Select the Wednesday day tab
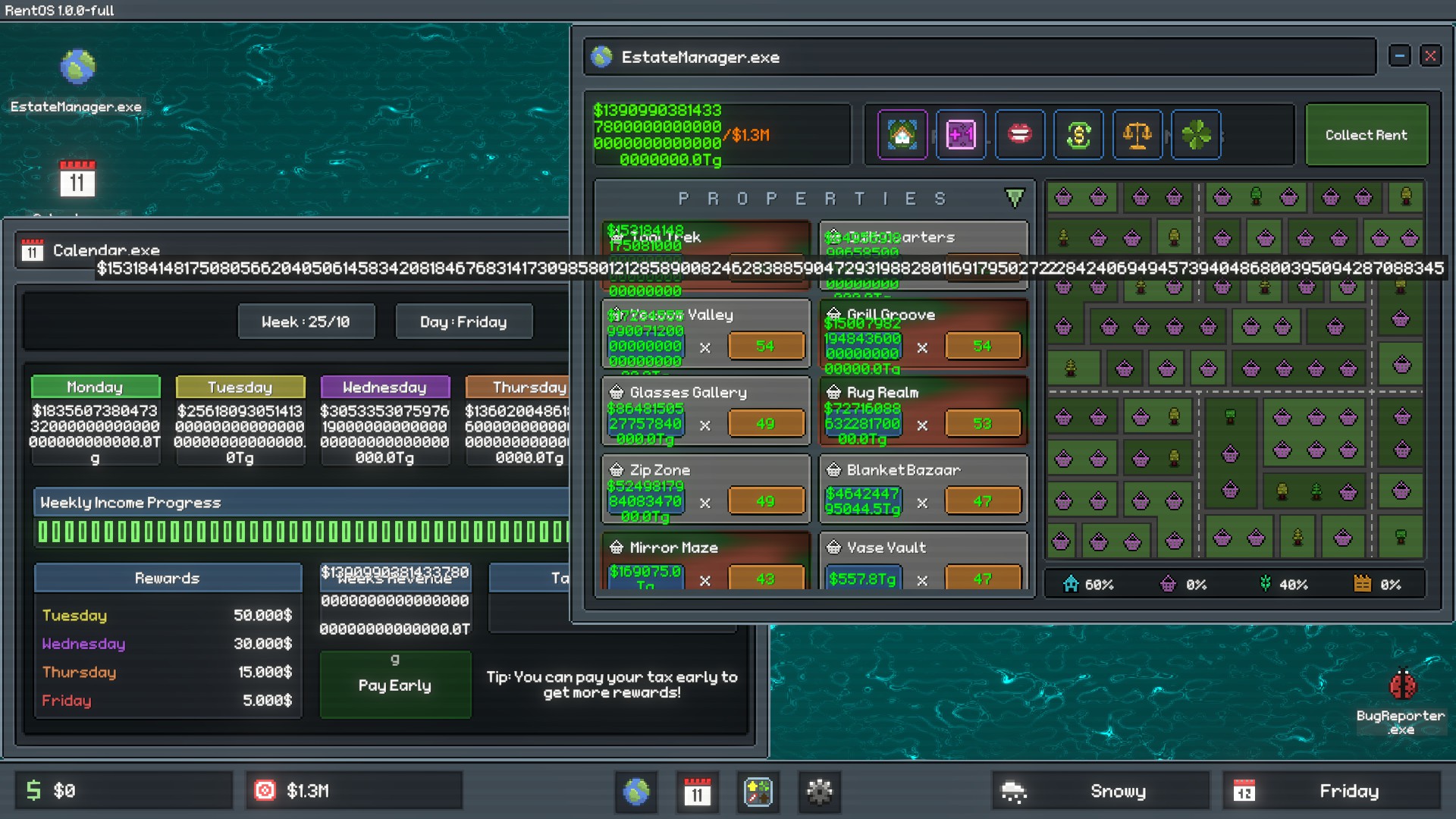This screenshot has width=1456, height=819. (x=384, y=387)
